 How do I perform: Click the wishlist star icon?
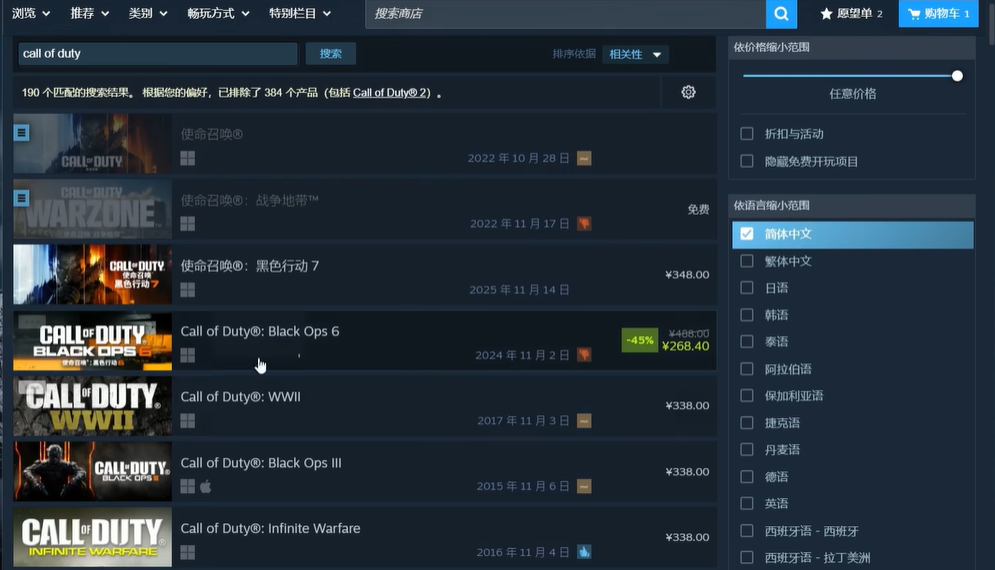(826, 14)
